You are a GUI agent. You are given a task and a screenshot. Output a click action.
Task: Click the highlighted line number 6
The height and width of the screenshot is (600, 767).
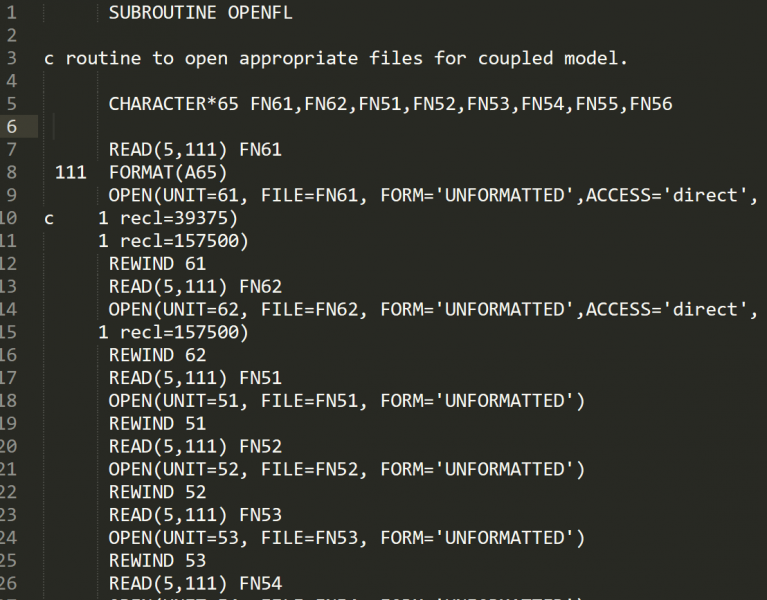[x=11, y=126]
